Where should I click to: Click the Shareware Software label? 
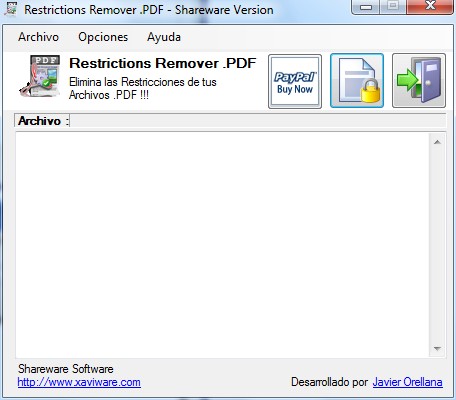[x=66, y=369]
